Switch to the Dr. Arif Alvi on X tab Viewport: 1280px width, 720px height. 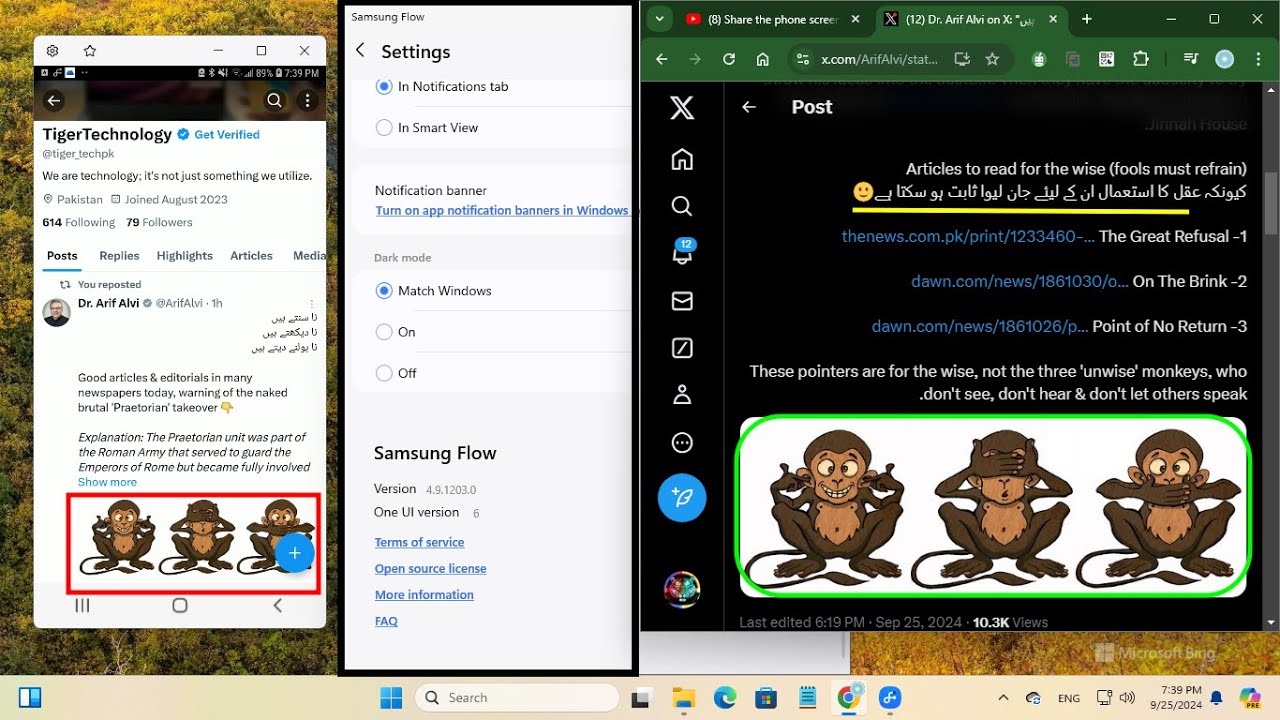(x=968, y=19)
